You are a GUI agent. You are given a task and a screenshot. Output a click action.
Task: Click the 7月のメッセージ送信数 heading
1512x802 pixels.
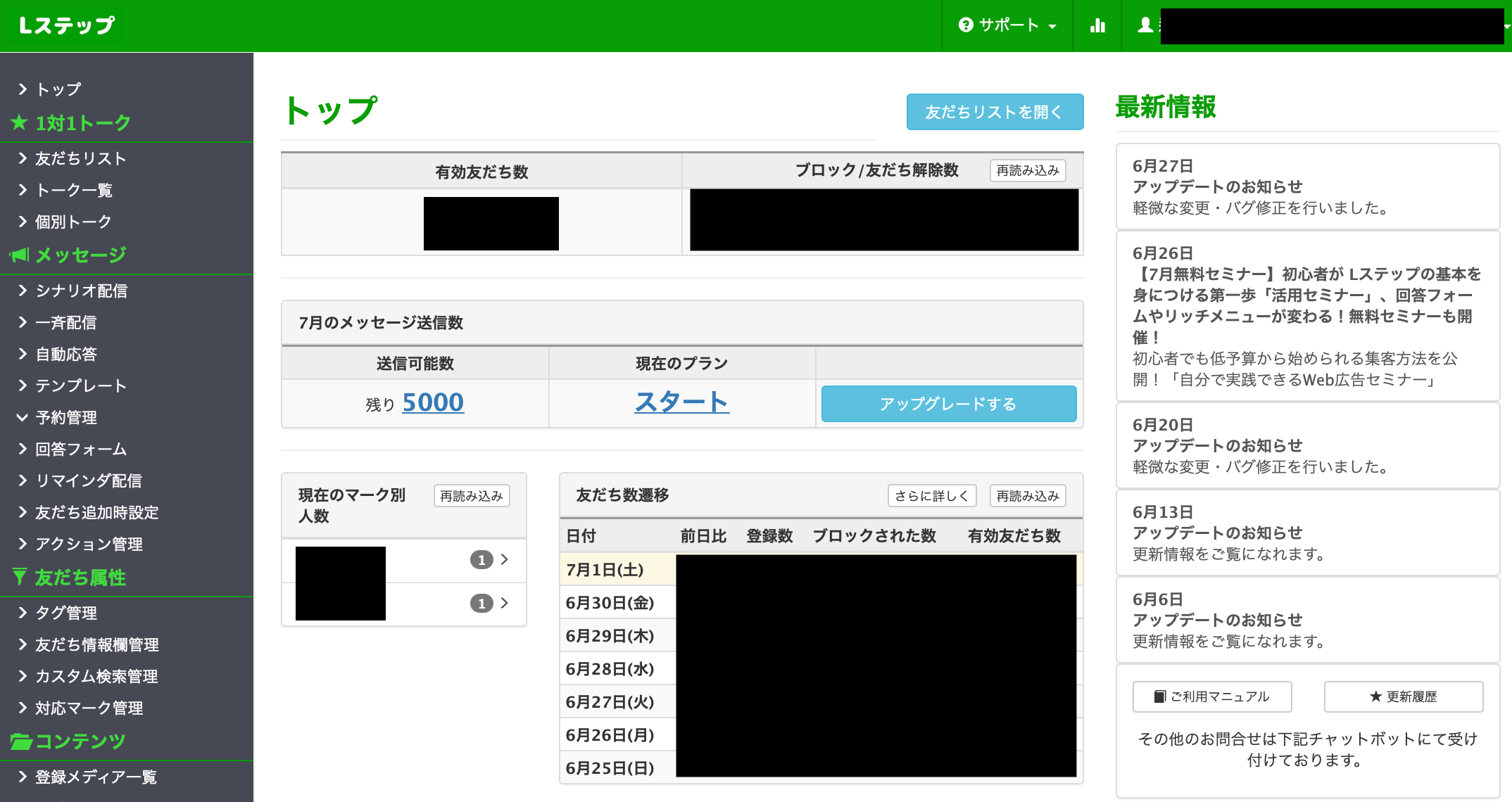coord(381,323)
